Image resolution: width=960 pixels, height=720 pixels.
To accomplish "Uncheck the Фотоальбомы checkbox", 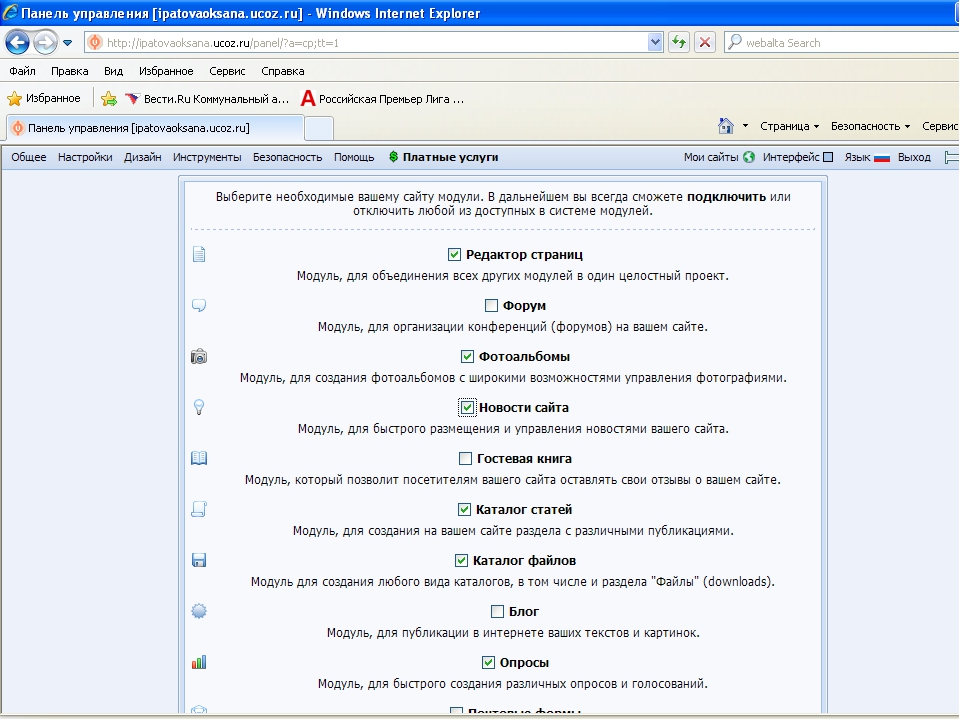I will (467, 356).
